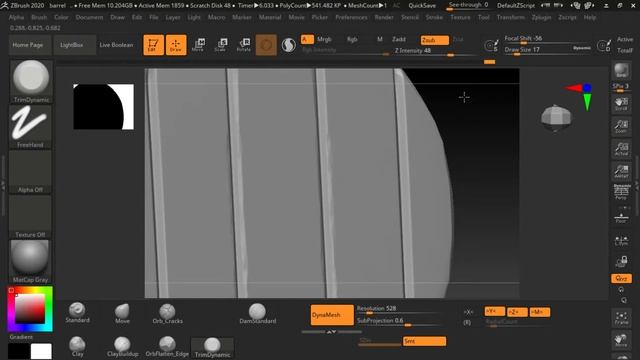Choose the ClayBuildup brush
Screen dimensions: 640x360
click(x=122, y=347)
